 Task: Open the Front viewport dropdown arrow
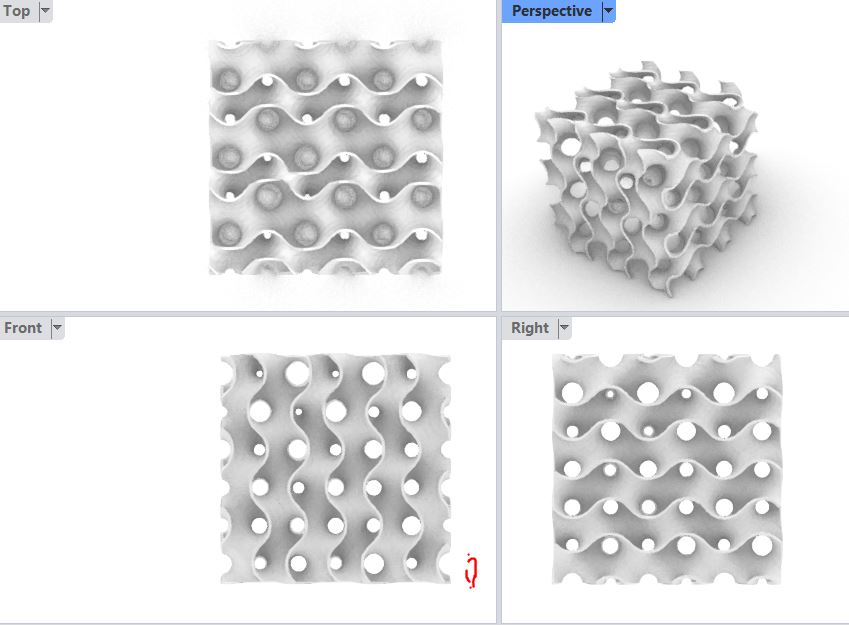tap(57, 328)
